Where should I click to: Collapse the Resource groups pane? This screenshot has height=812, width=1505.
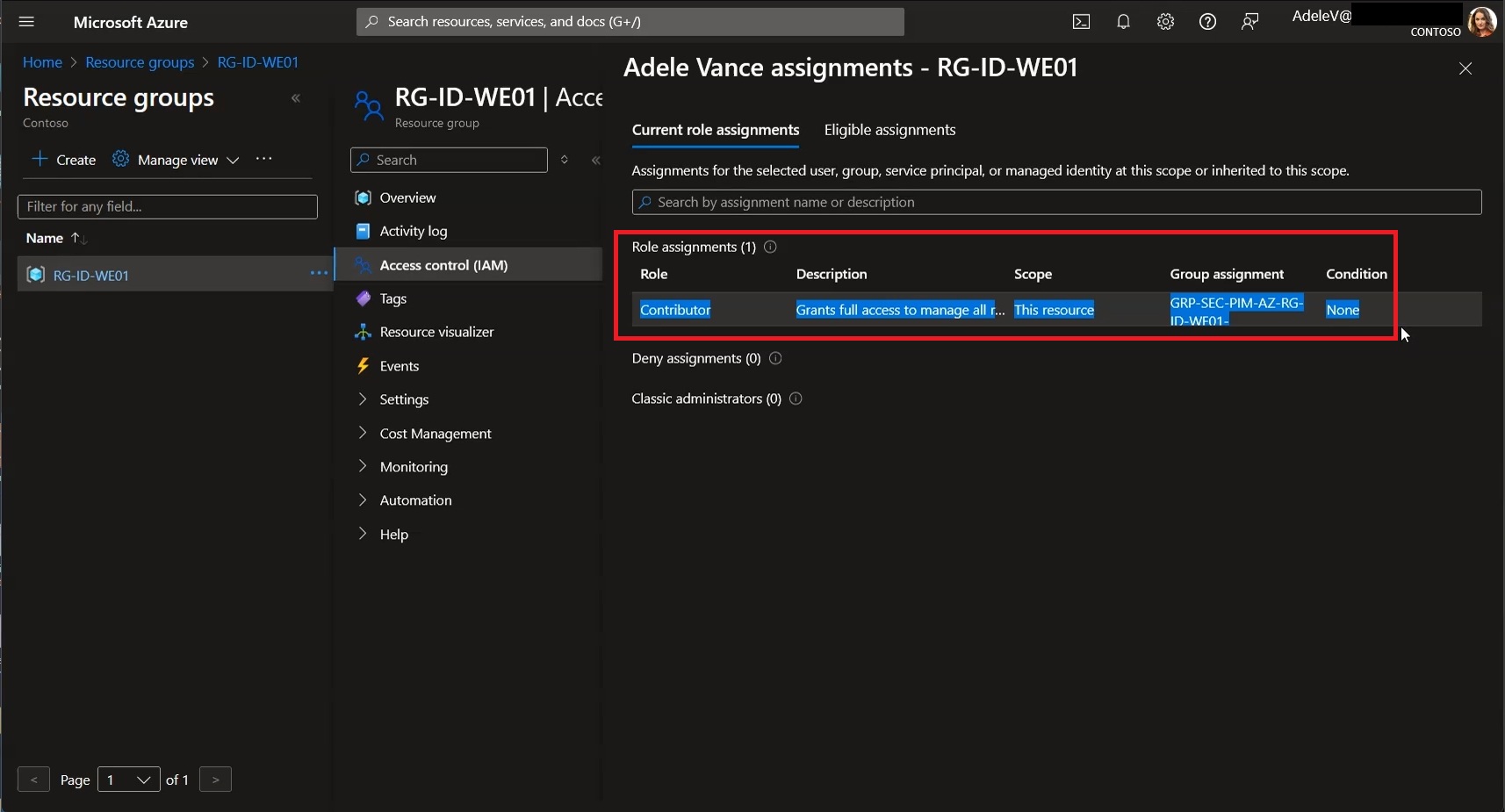coord(296,98)
